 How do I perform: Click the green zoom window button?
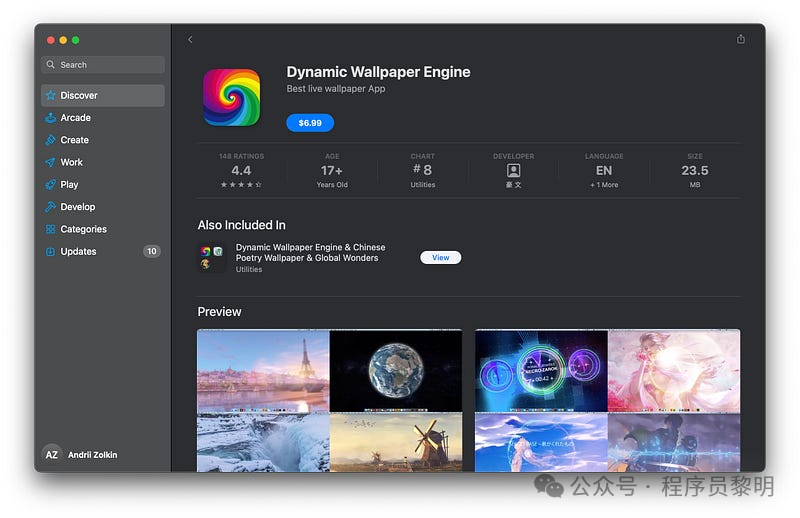76,40
